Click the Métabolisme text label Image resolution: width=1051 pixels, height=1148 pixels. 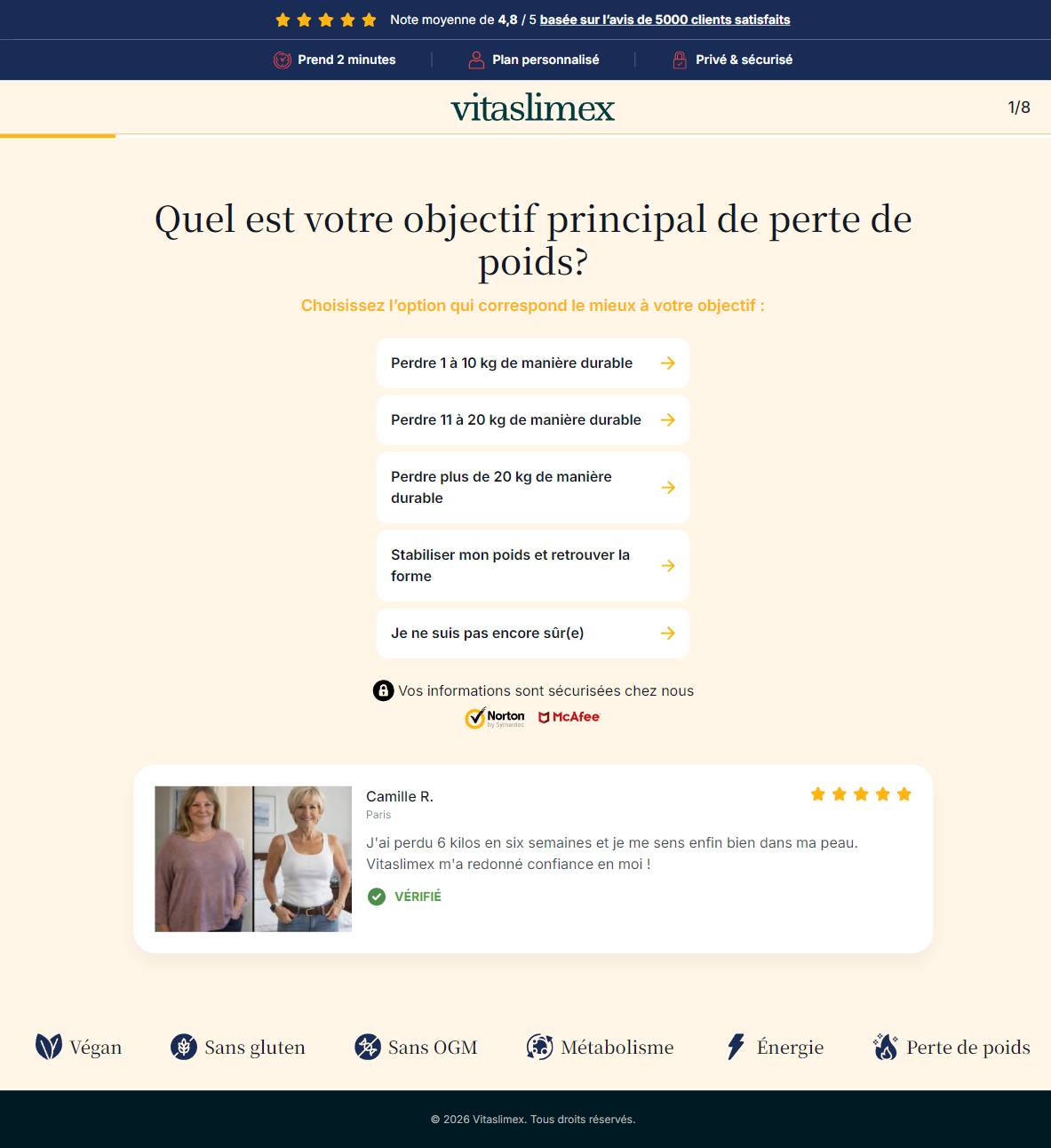click(x=617, y=1048)
